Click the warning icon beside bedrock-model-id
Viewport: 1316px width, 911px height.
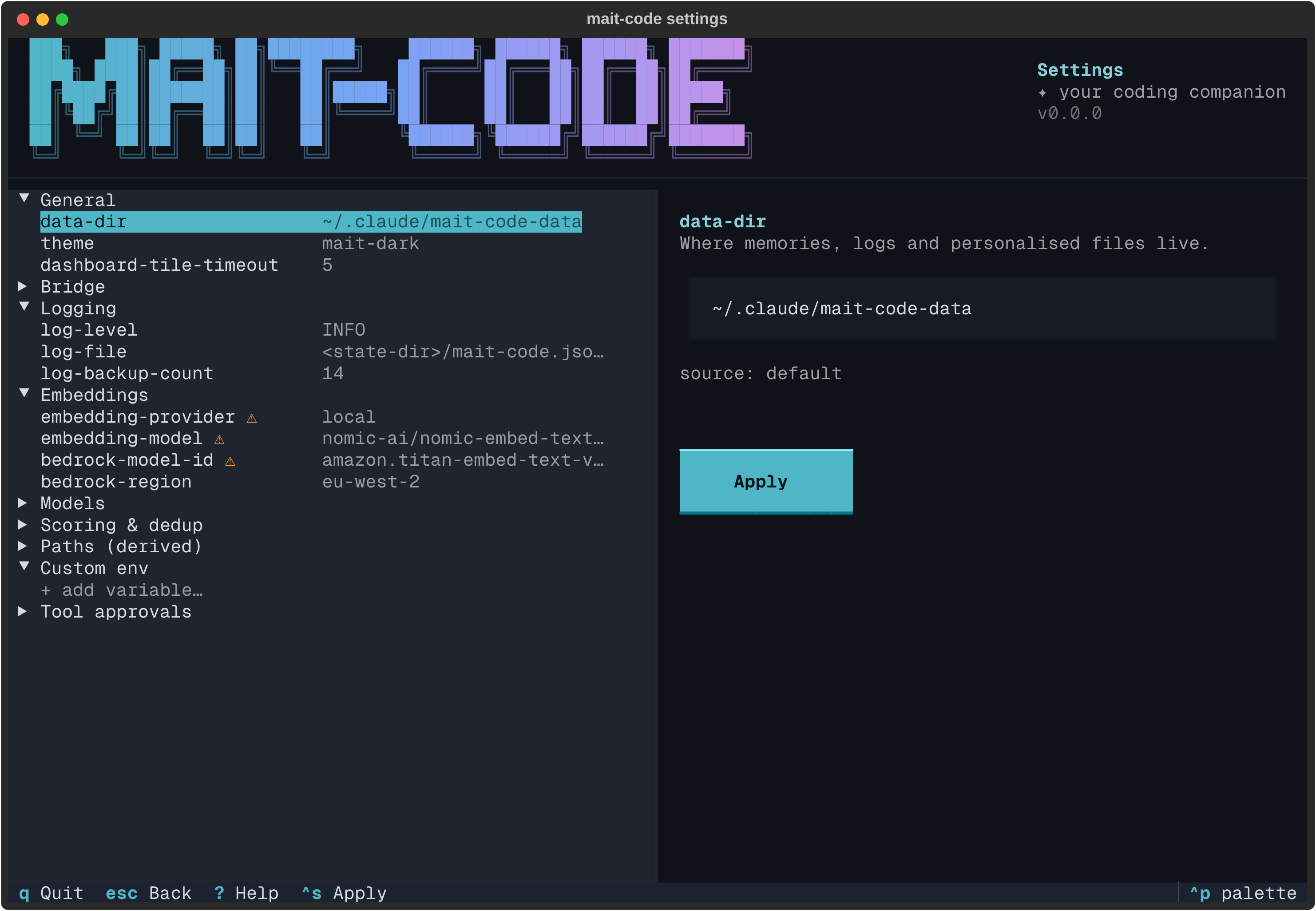click(x=230, y=461)
